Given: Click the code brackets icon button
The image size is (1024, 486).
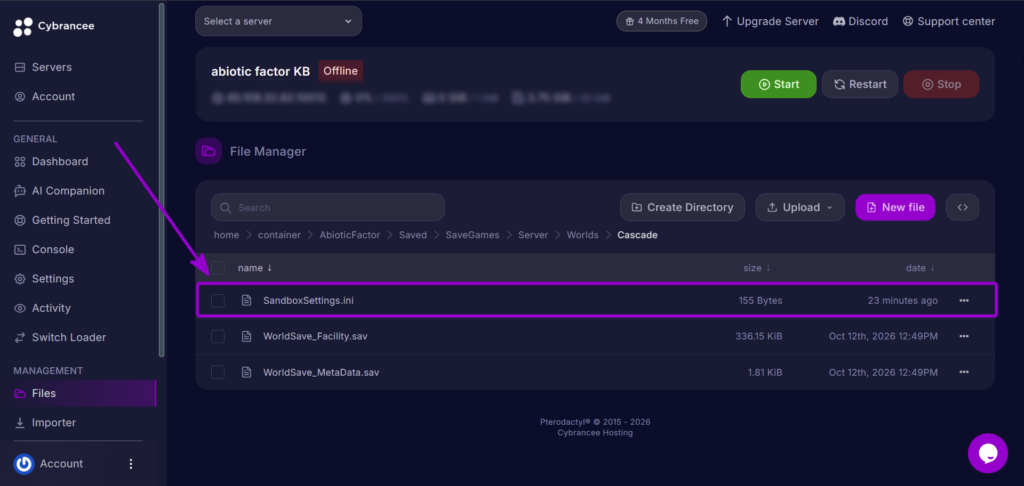Looking at the screenshot, I should click(x=962, y=207).
